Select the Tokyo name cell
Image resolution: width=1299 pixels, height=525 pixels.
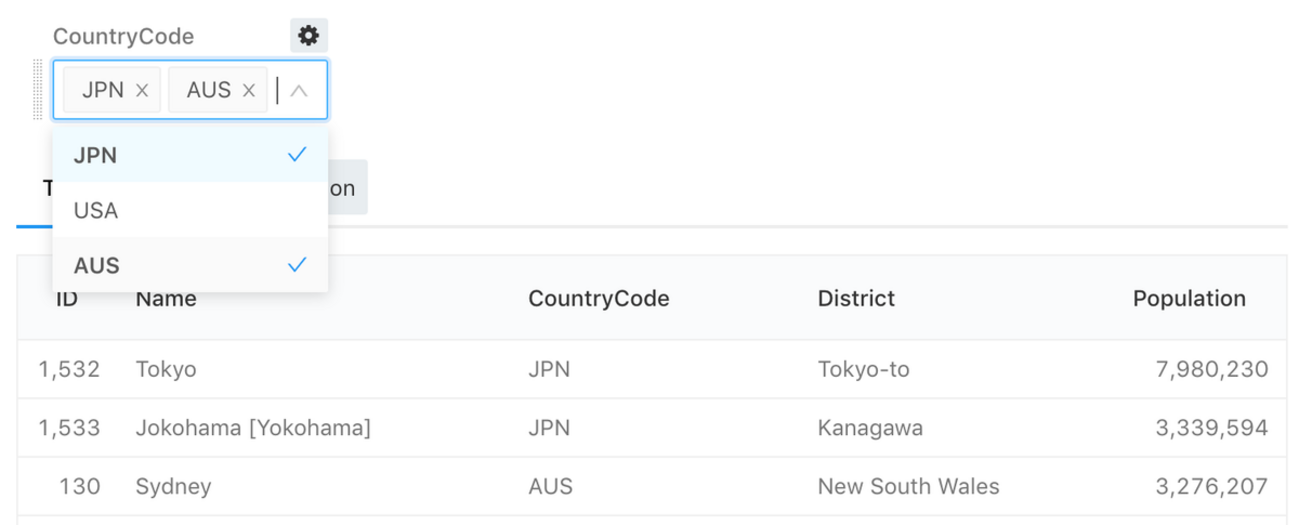point(166,369)
